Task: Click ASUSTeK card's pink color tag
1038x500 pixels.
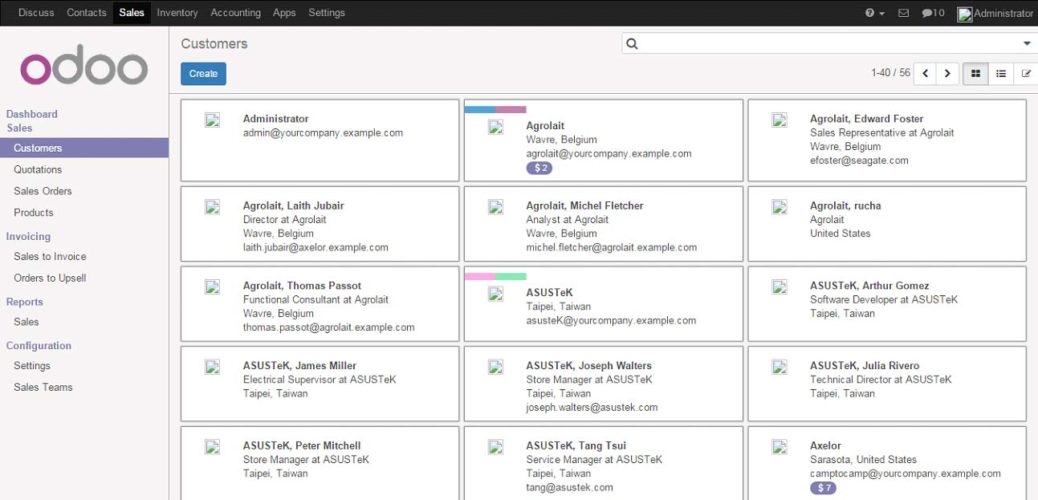Action: [480, 276]
